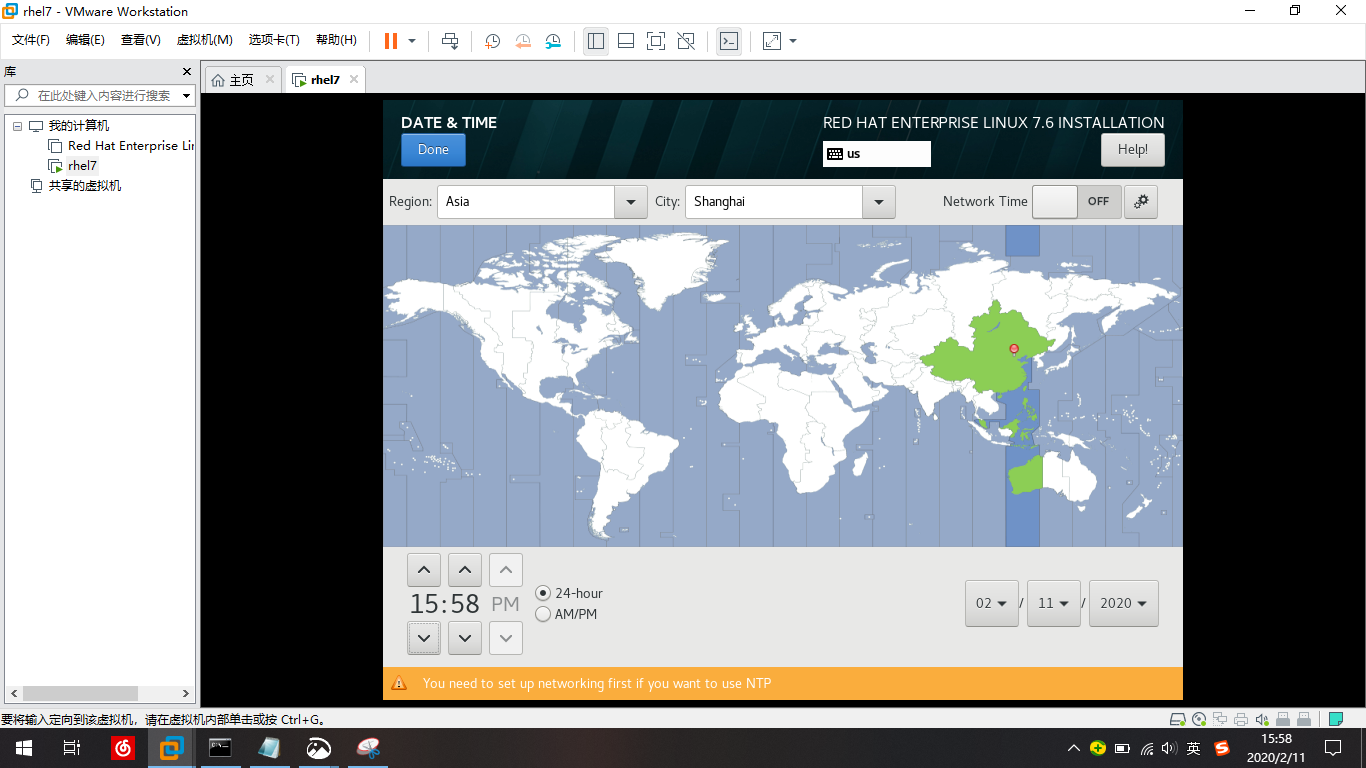
Task: Toggle console view icon in toolbar
Action: 729,41
